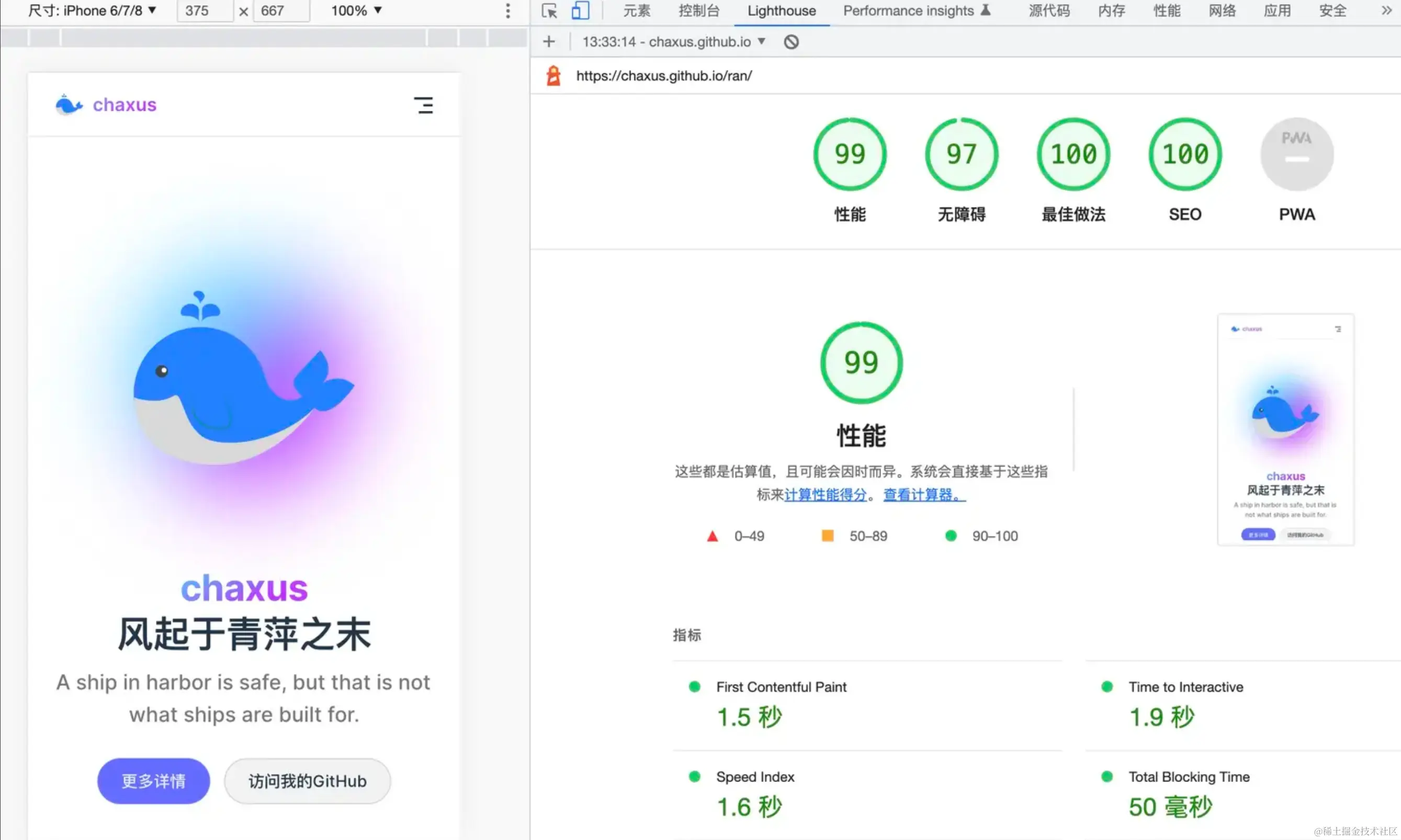Open the 控制台 console tab
The width and height of the screenshot is (1401, 840).
pos(698,11)
